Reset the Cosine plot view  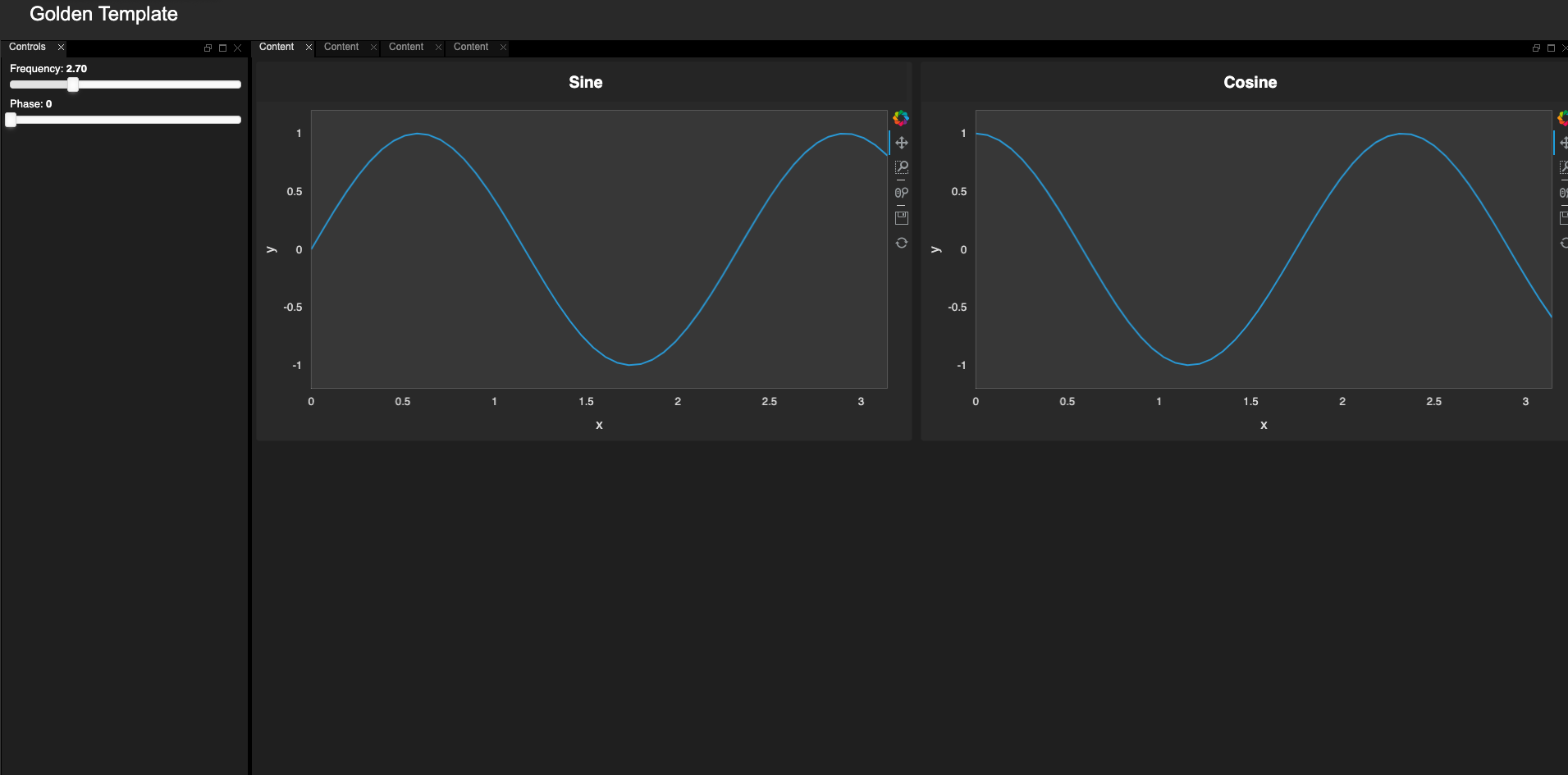tap(1564, 243)
